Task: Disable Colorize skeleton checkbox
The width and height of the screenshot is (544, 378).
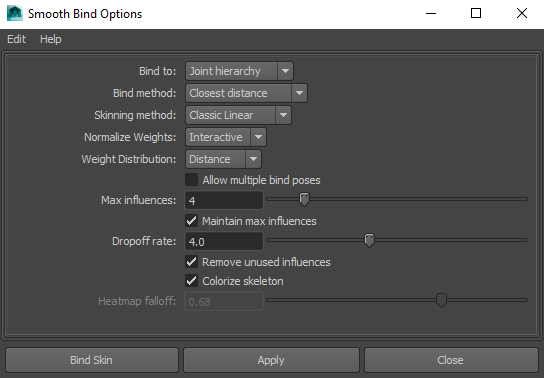Action: point(192,281)
